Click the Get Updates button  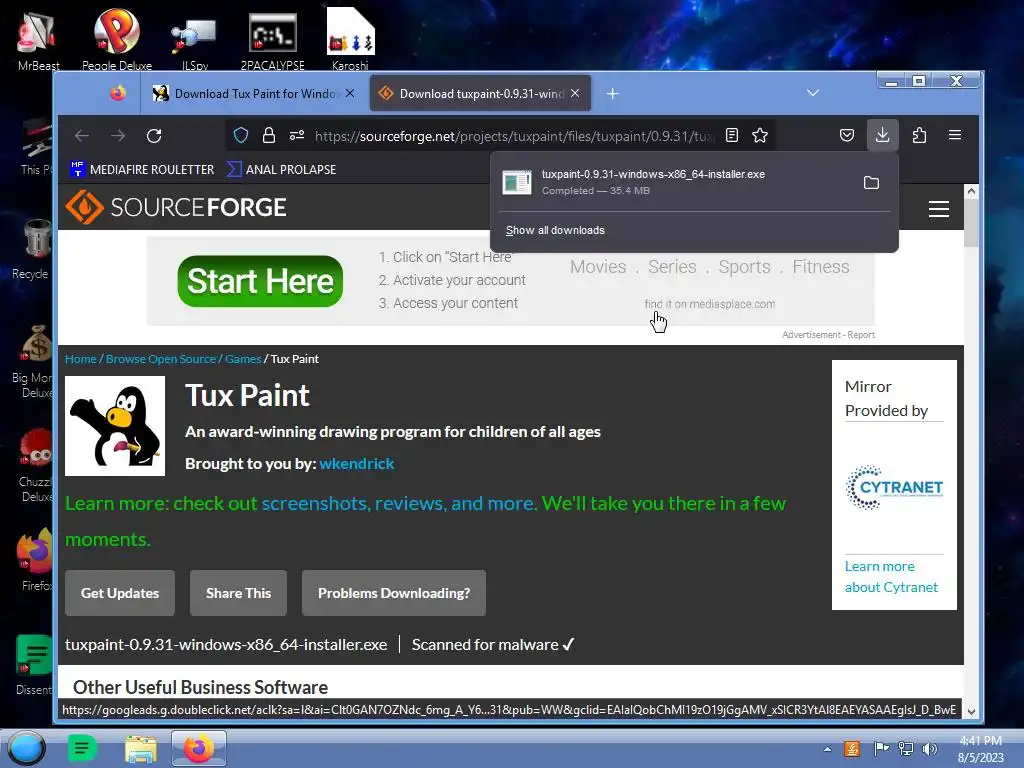120,593
